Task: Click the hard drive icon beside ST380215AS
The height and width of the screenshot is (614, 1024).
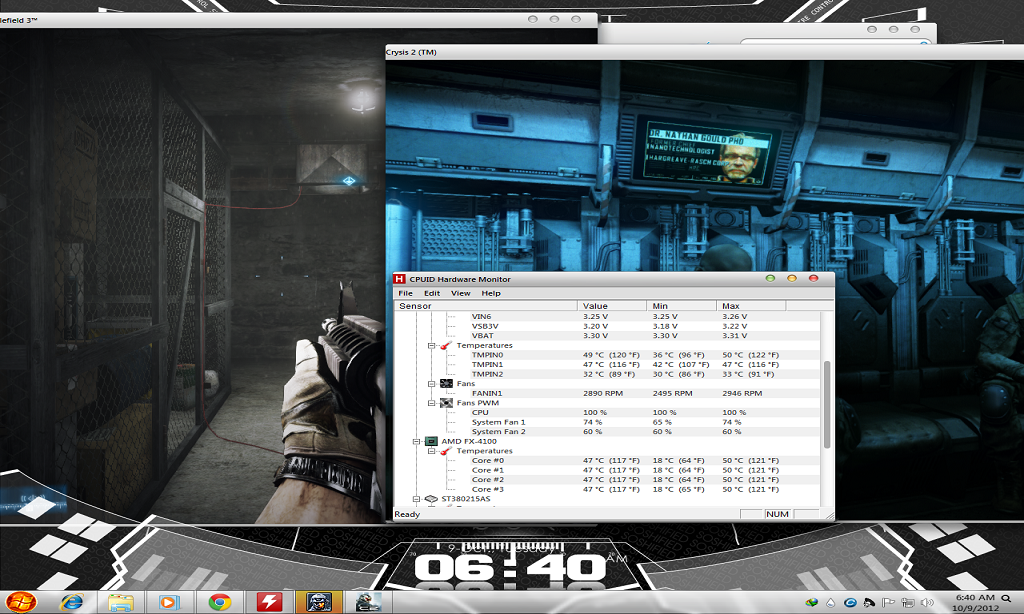Action: click(x=431, y=499)
